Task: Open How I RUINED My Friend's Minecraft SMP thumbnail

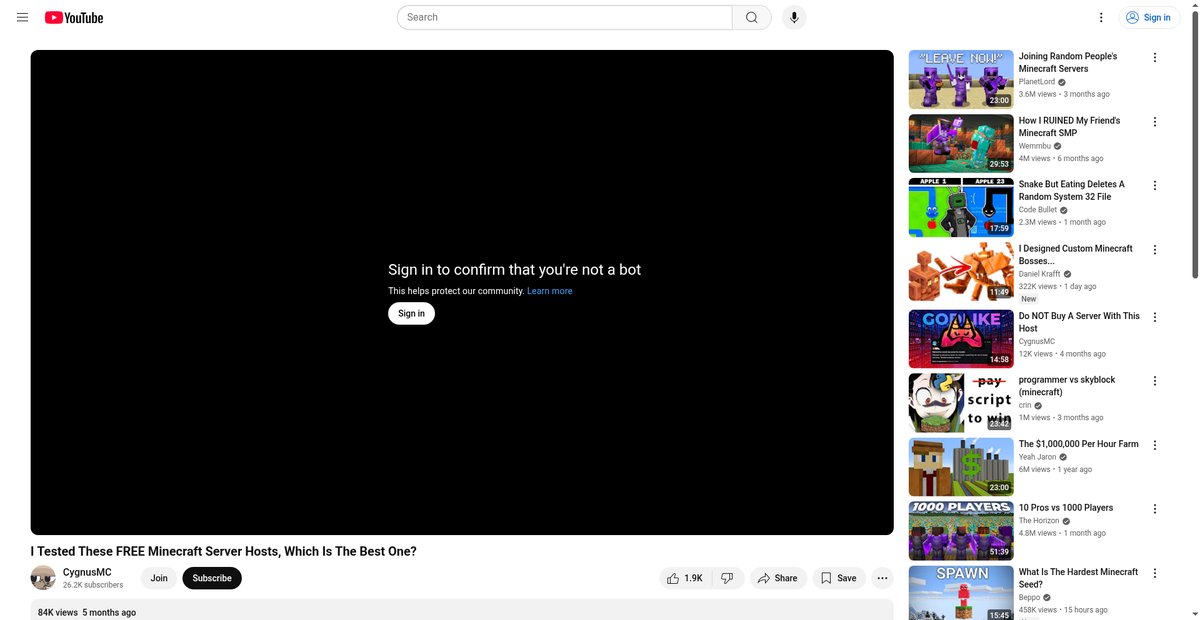Action: click(961, 143)
